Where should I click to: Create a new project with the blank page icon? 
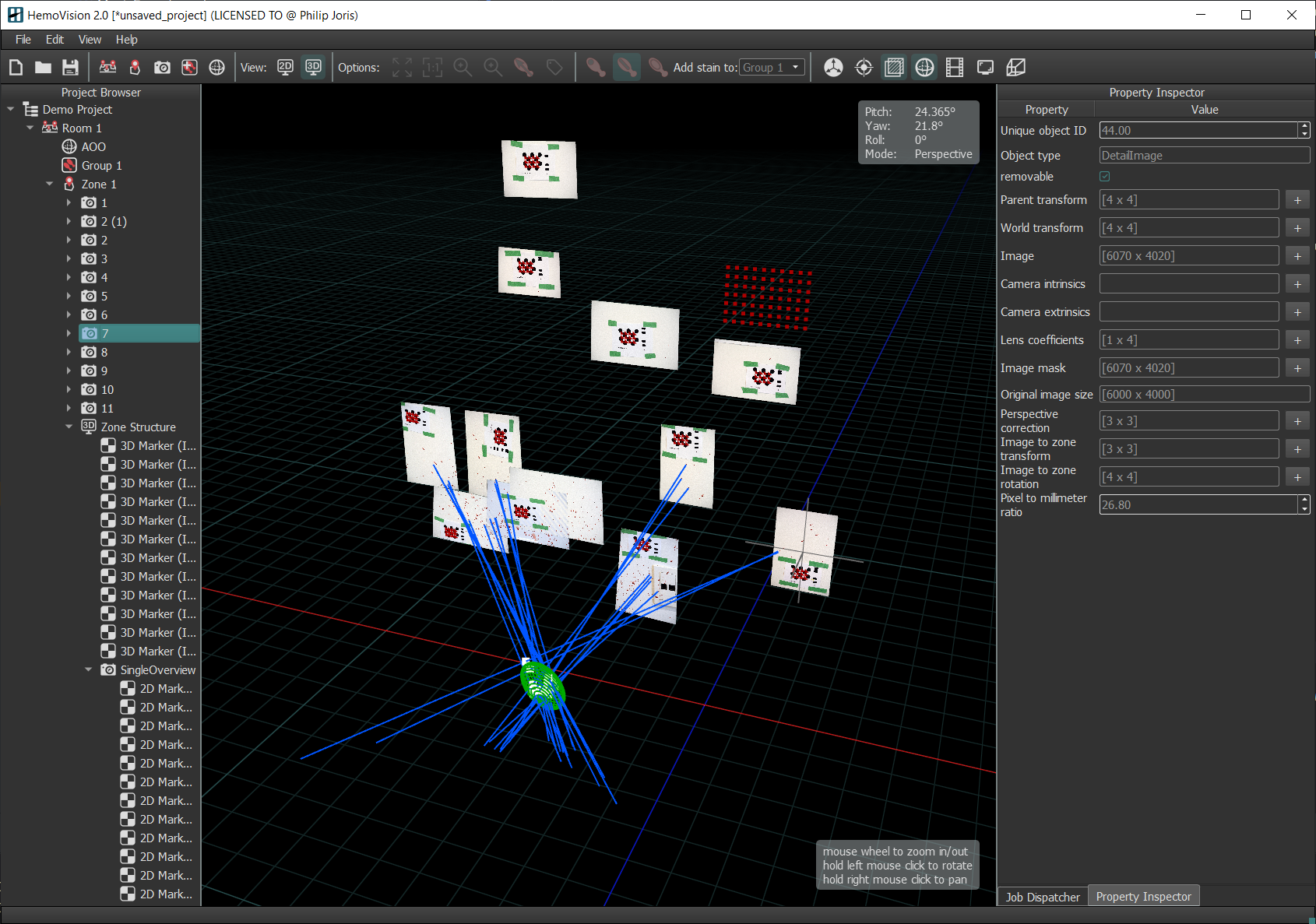16,68
